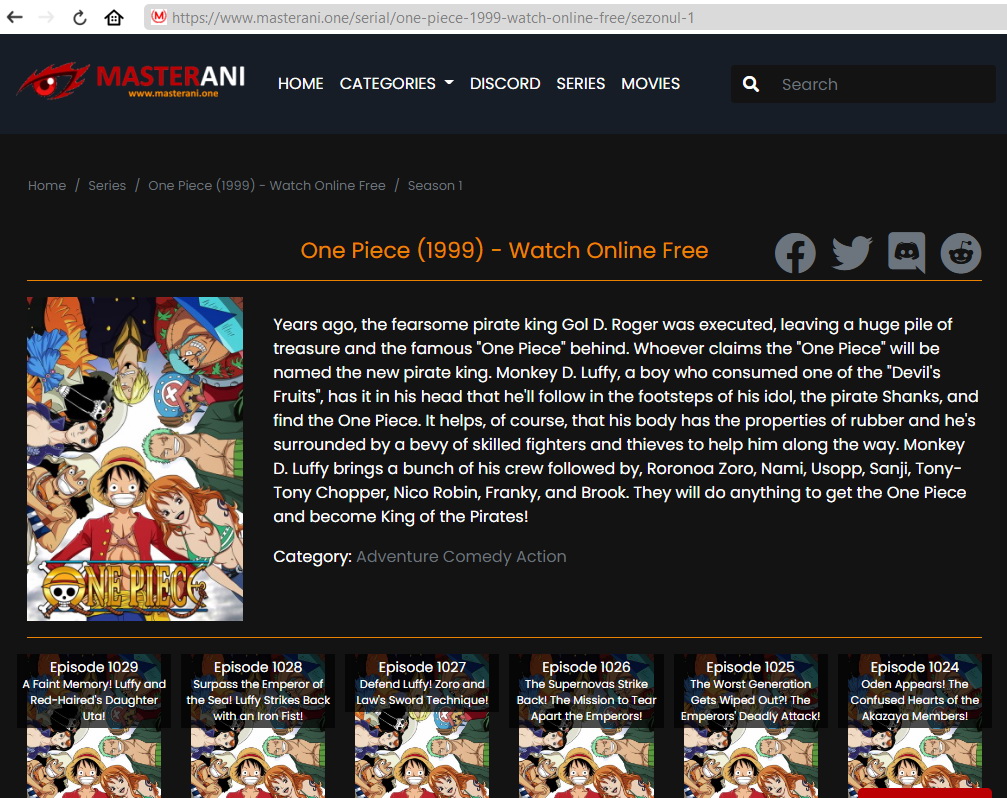
Task: Expand the CATEGORIES dropdown menu
Action: 396,83
